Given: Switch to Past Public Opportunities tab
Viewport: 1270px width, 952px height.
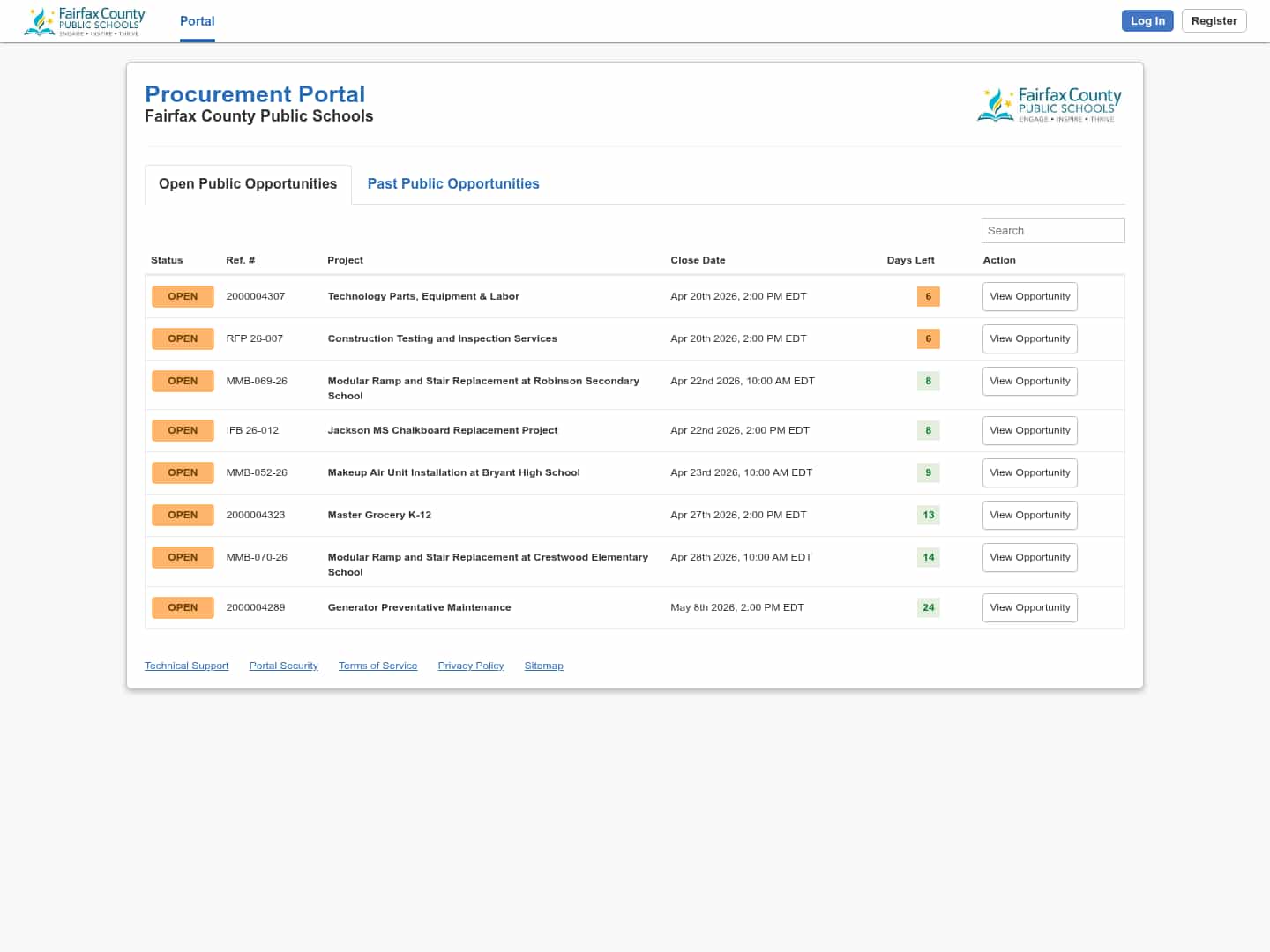Looking at the screenshot, I should (452, 184).
